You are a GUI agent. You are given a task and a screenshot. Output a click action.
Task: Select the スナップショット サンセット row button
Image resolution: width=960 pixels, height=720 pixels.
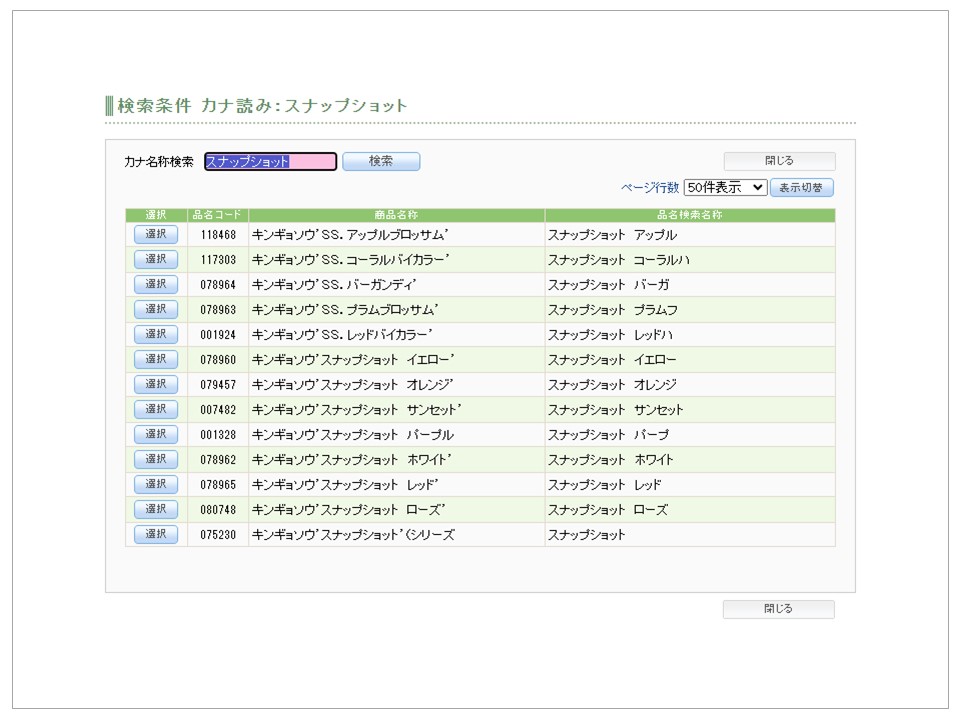pyautogui.click(x=156, y=409)
